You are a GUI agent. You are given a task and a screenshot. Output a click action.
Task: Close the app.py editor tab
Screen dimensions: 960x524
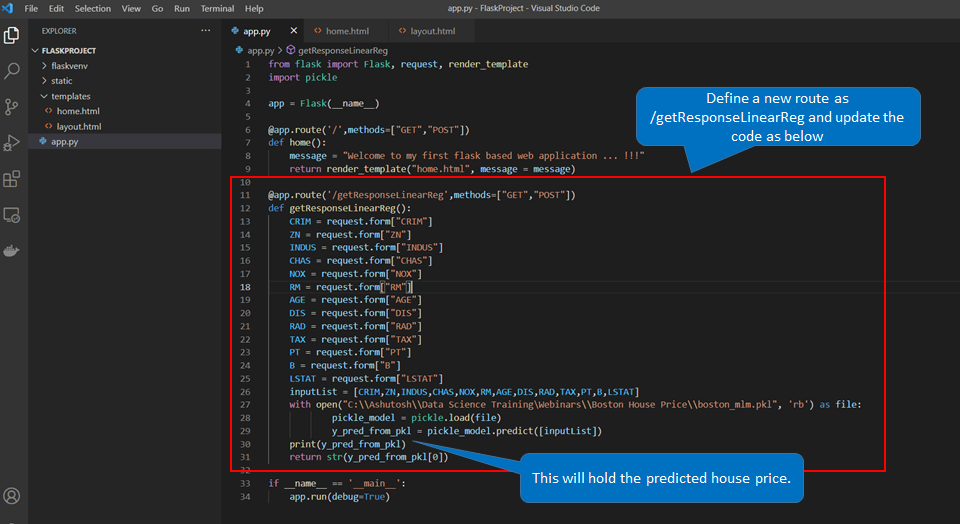(293, 31)
